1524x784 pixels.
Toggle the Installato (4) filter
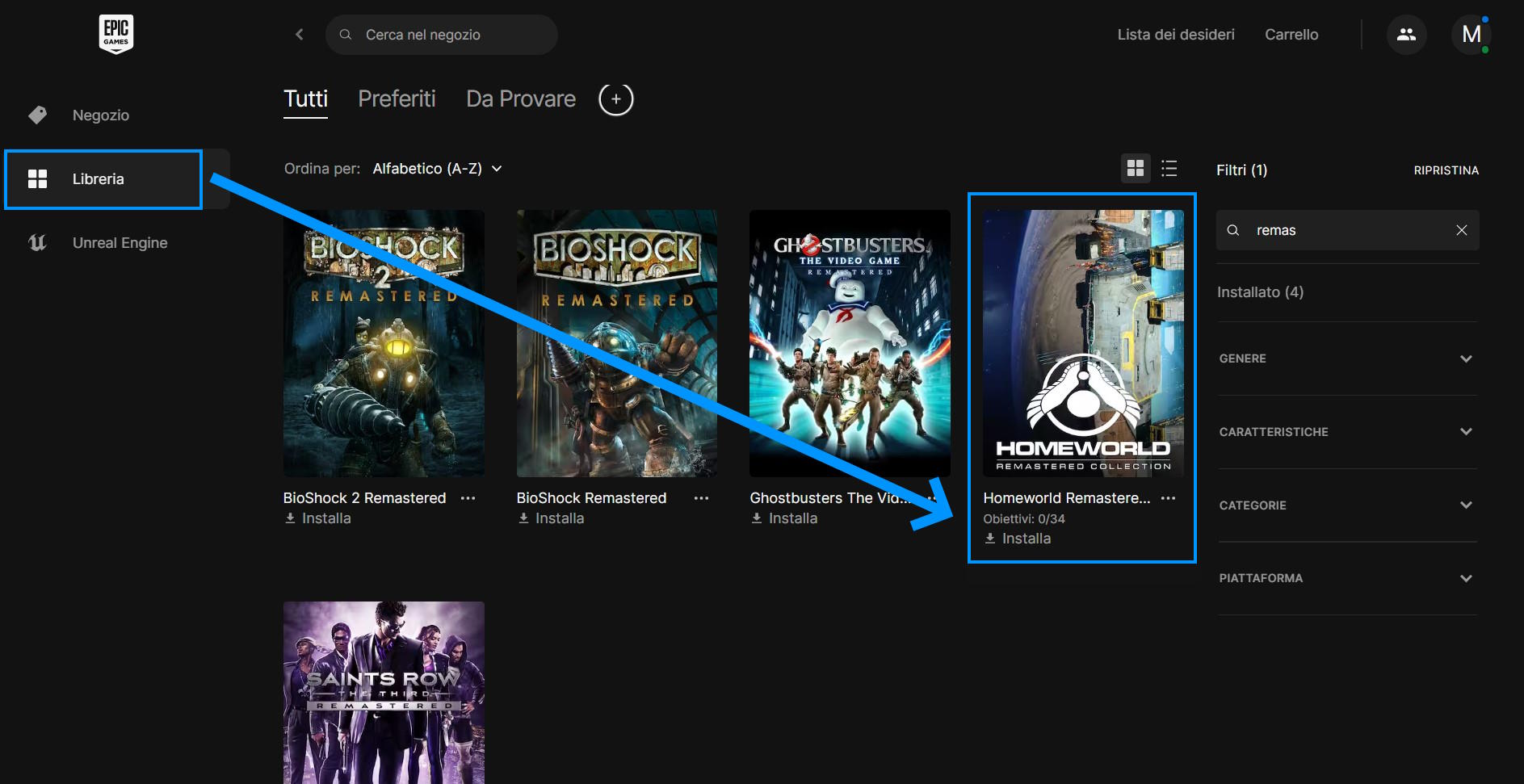click(1260, 292)
